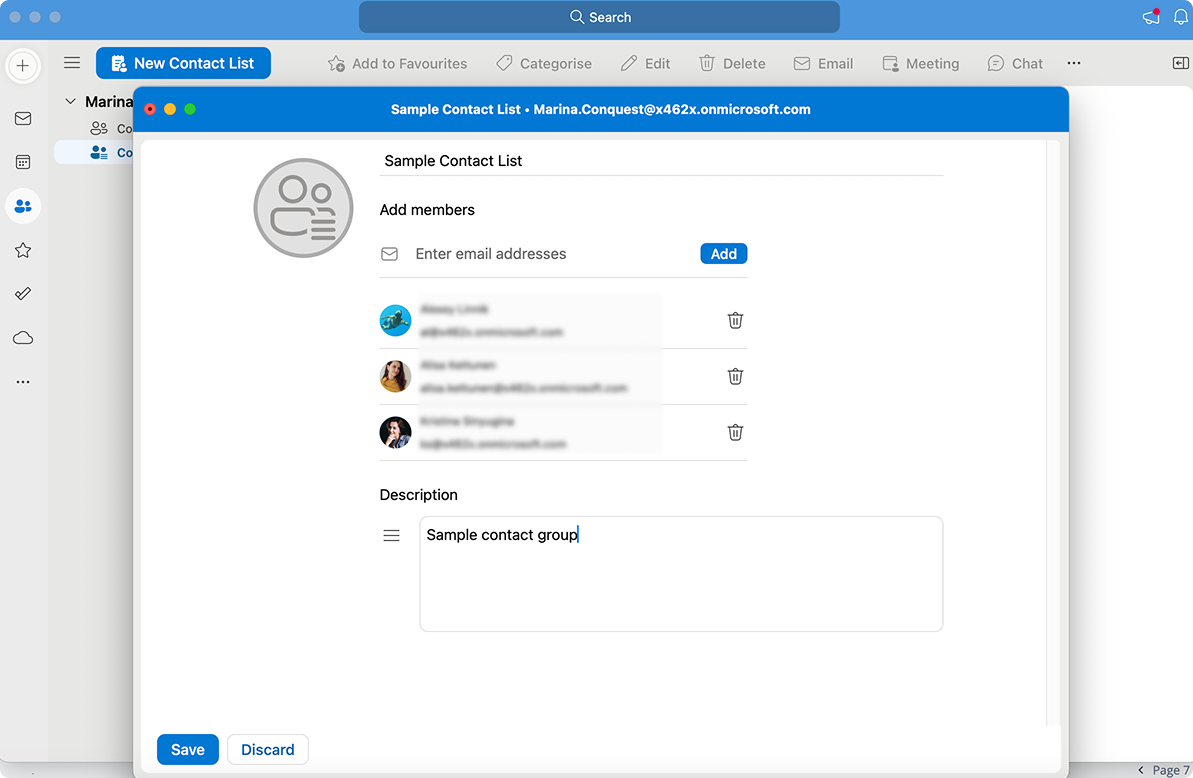Screen dimensions: 1193x778
Task: Remove Kristina Sinyugina with the trash icon
Action: (735, 432)
